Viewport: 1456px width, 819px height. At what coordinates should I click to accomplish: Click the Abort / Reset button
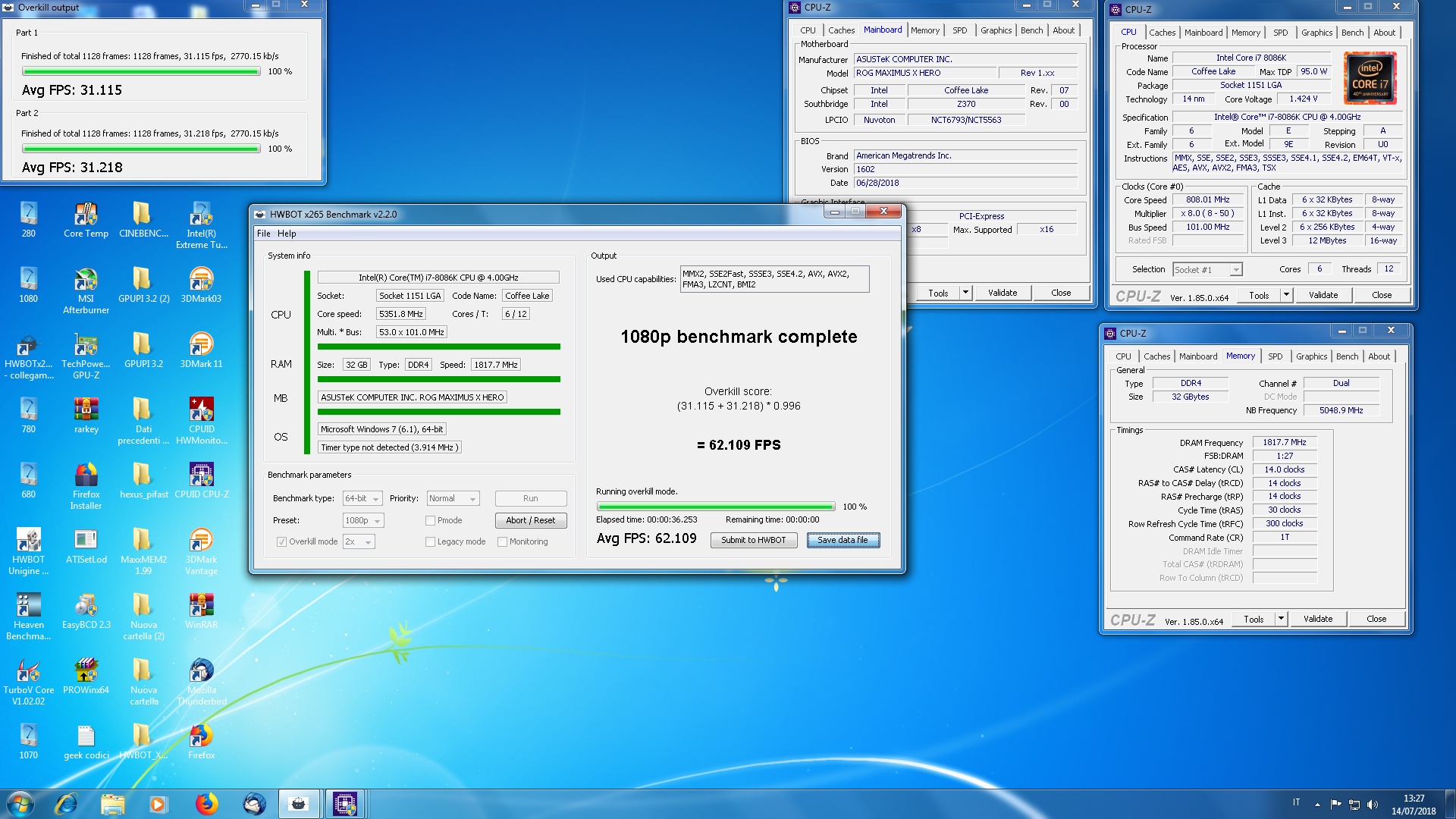[x=530, y=520]
